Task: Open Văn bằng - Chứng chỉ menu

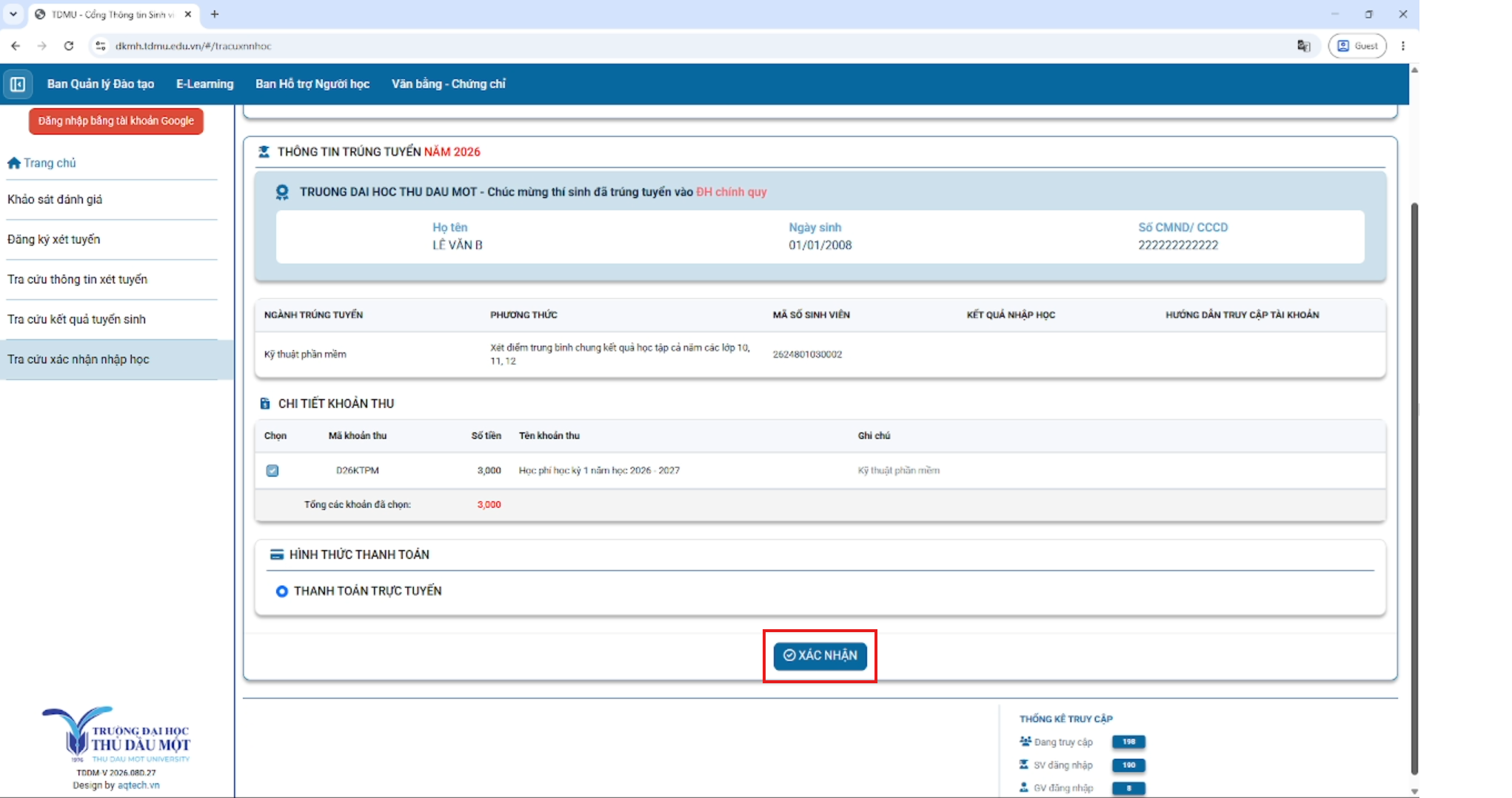Action: pyautogui.click(x=448, y=84)
